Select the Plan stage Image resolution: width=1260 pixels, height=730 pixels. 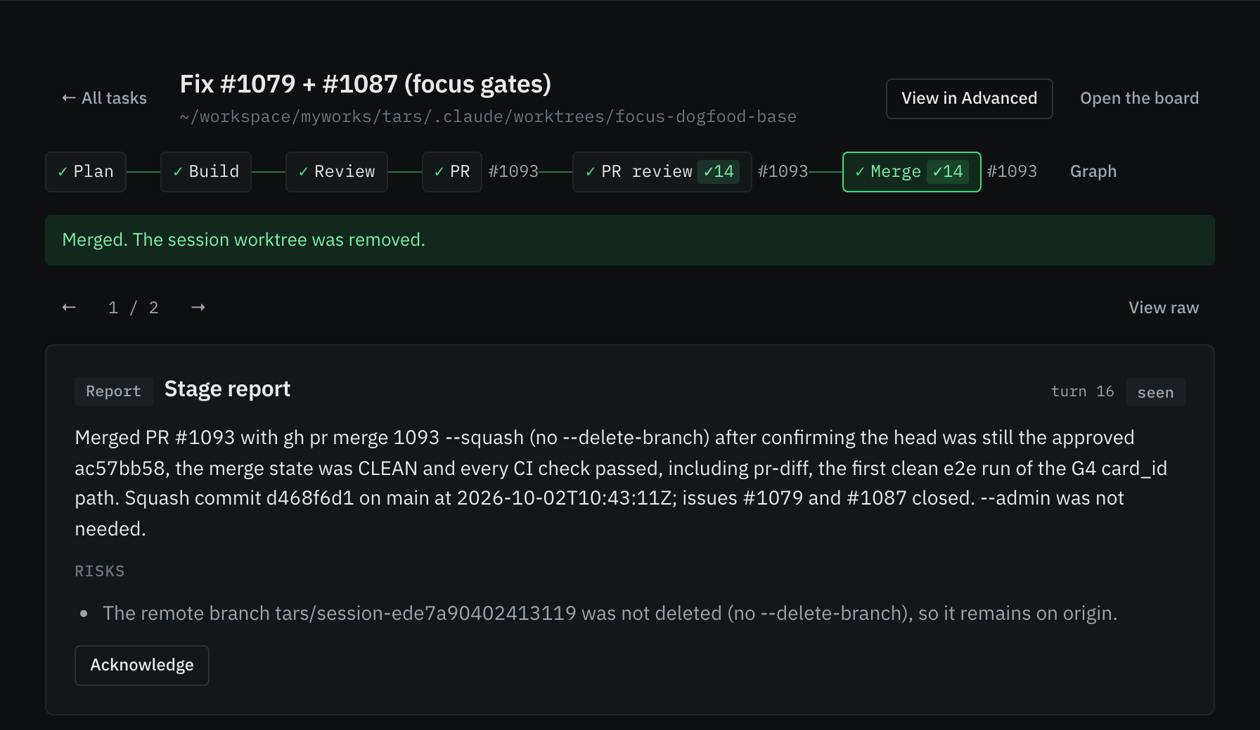[x=86, y=172]
